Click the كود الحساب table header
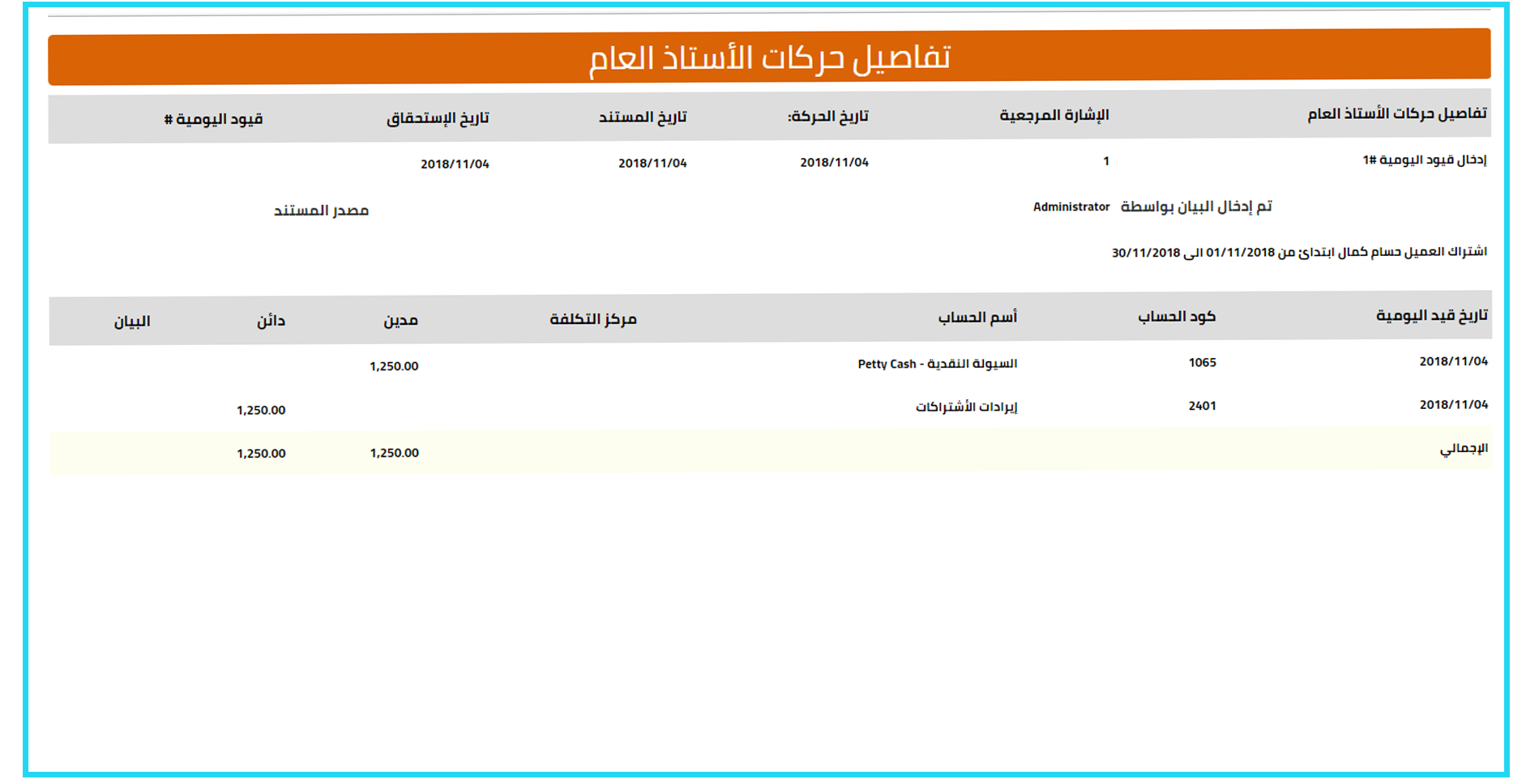Screen dimensions: 1539x784 click(x=1176, y=317)
